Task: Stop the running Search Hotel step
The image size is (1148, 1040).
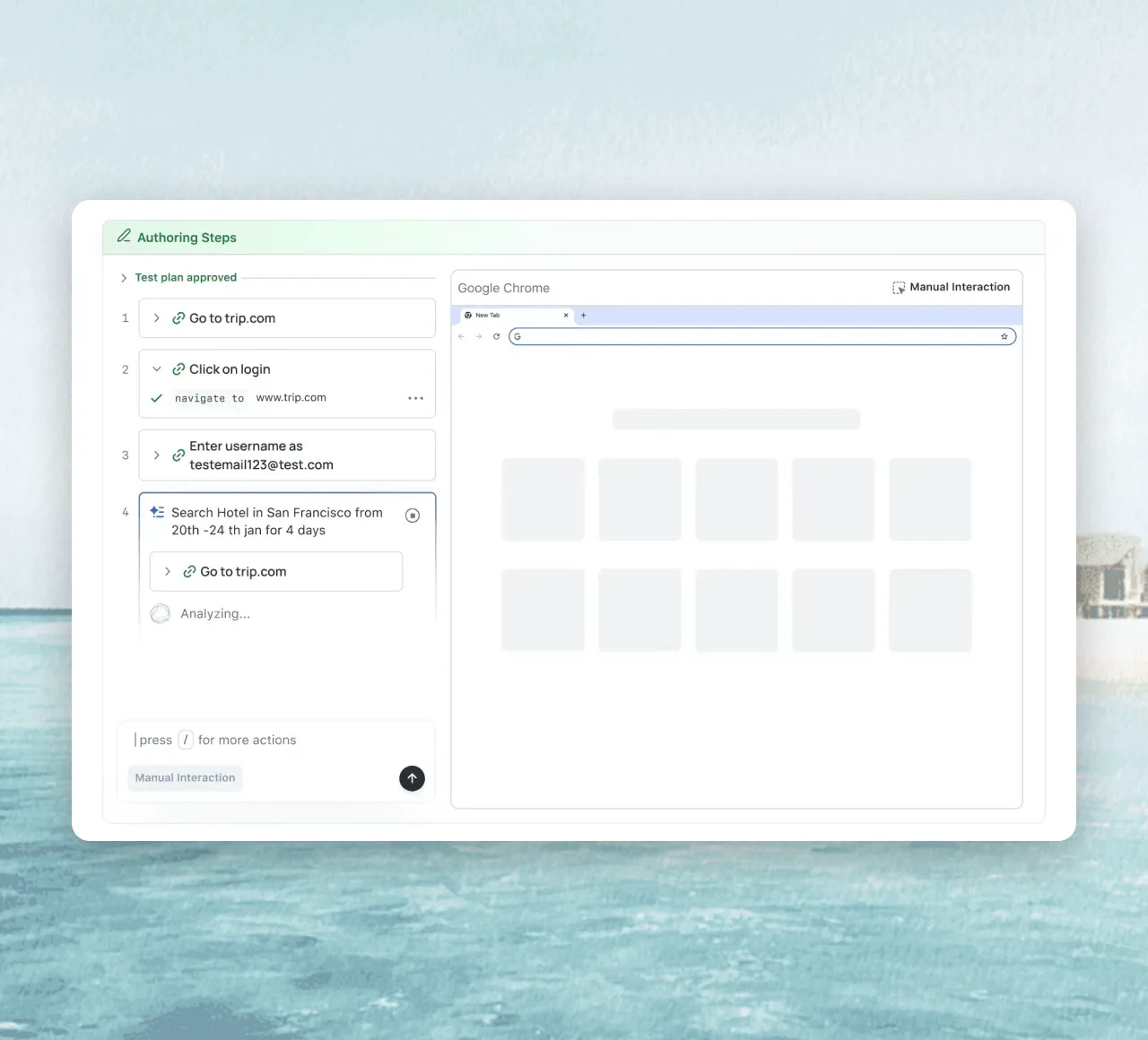Action: pos(413,516)
